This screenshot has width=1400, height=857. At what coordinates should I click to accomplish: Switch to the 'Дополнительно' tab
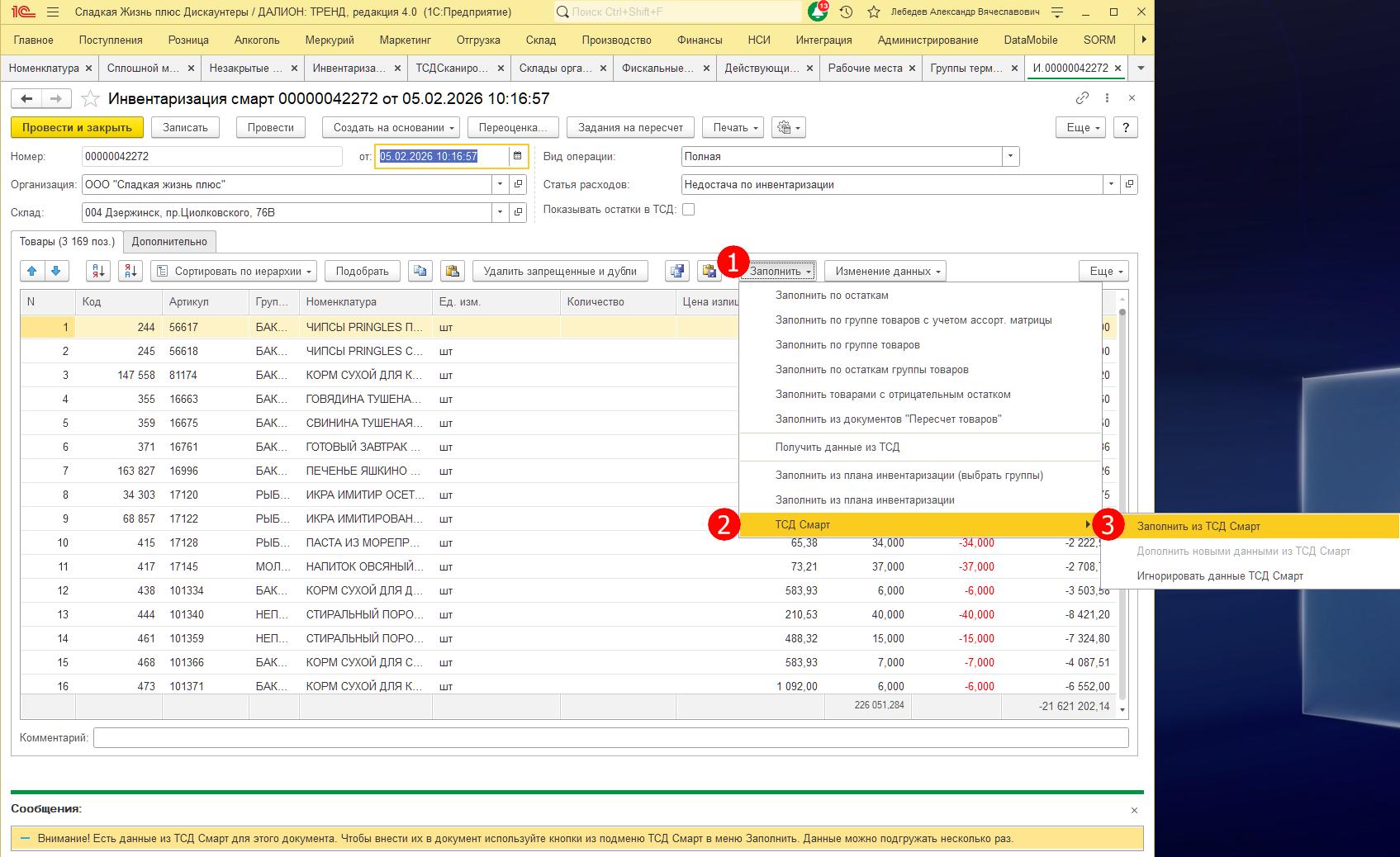(169, 241)
